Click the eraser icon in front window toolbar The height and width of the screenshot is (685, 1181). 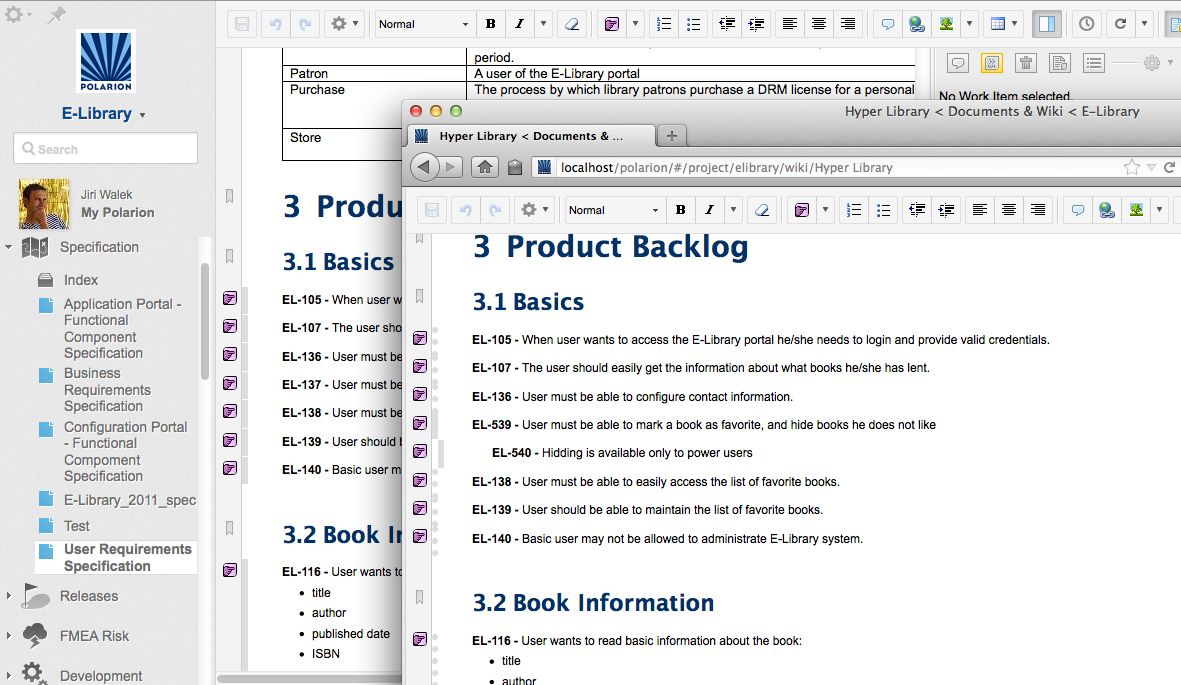click(x=761, y=209)
